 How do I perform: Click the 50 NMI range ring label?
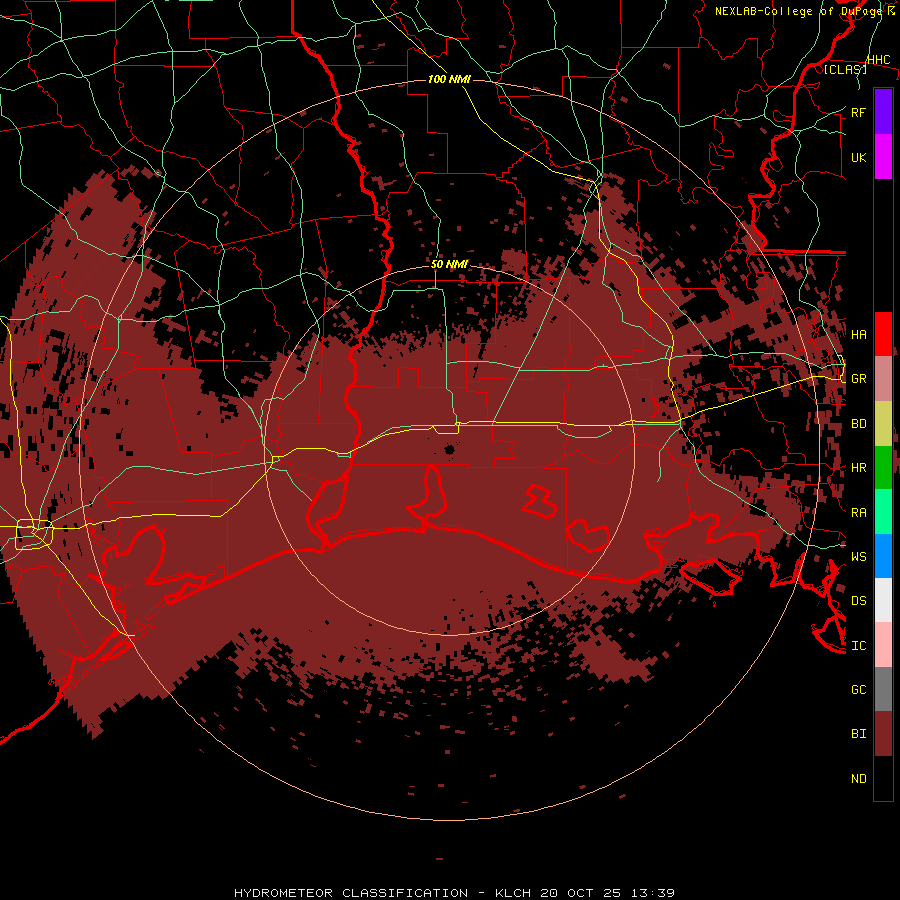point(449,264)
